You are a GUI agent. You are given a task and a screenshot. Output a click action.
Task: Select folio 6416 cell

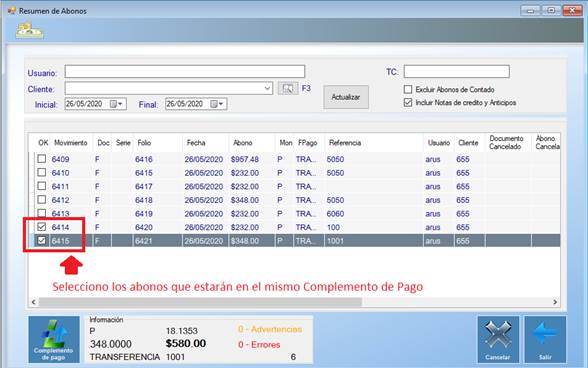[158, 159]
